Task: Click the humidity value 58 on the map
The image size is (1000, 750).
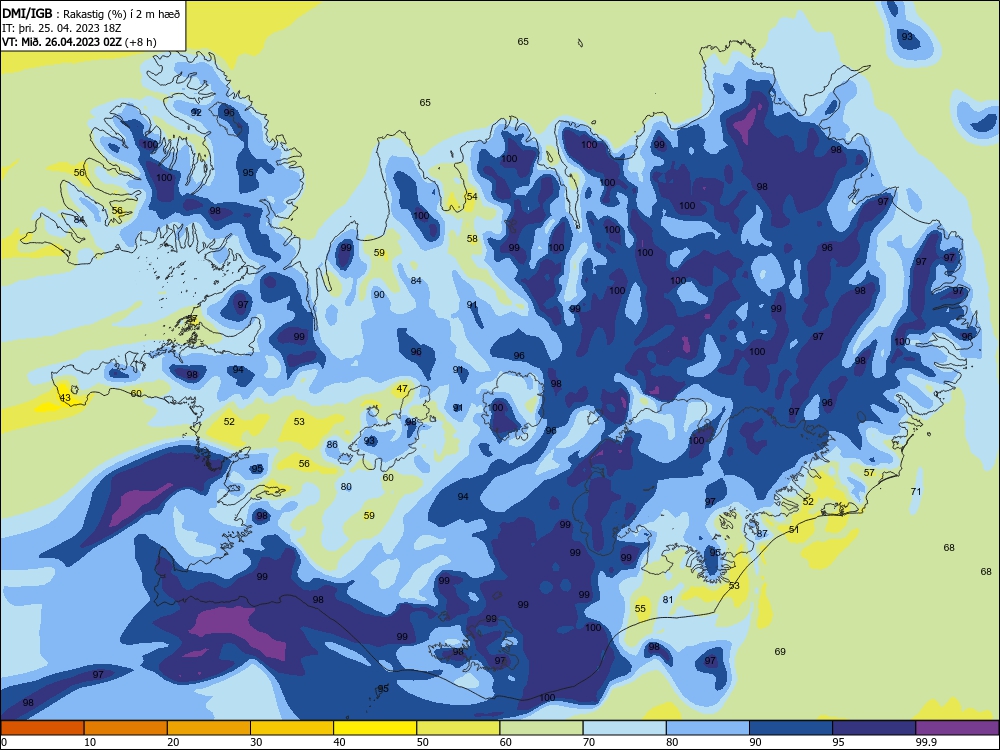Action: [x=472, y=239]
